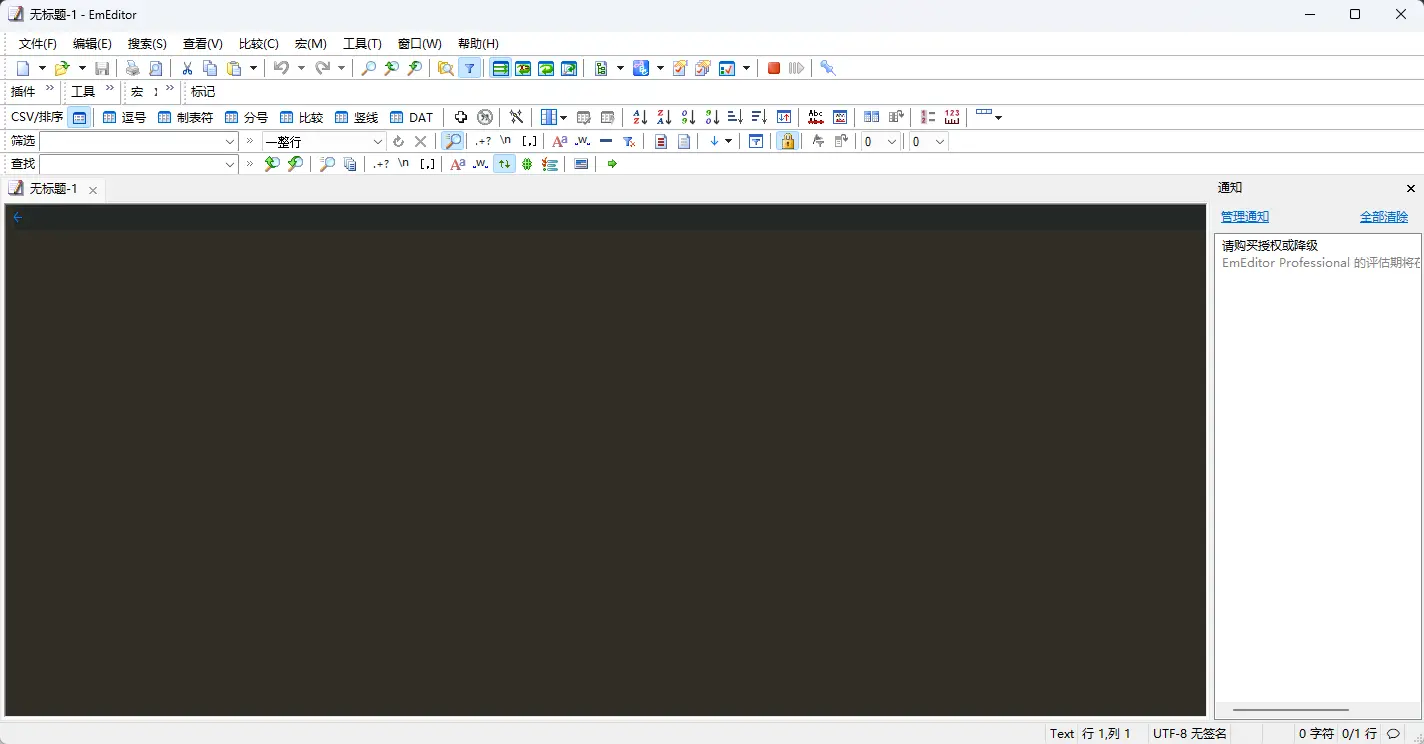Image resolution: width=1424 pixels, height=744 pixels.
Task: Click the red stop macro icon
Action: click(774, 68)
